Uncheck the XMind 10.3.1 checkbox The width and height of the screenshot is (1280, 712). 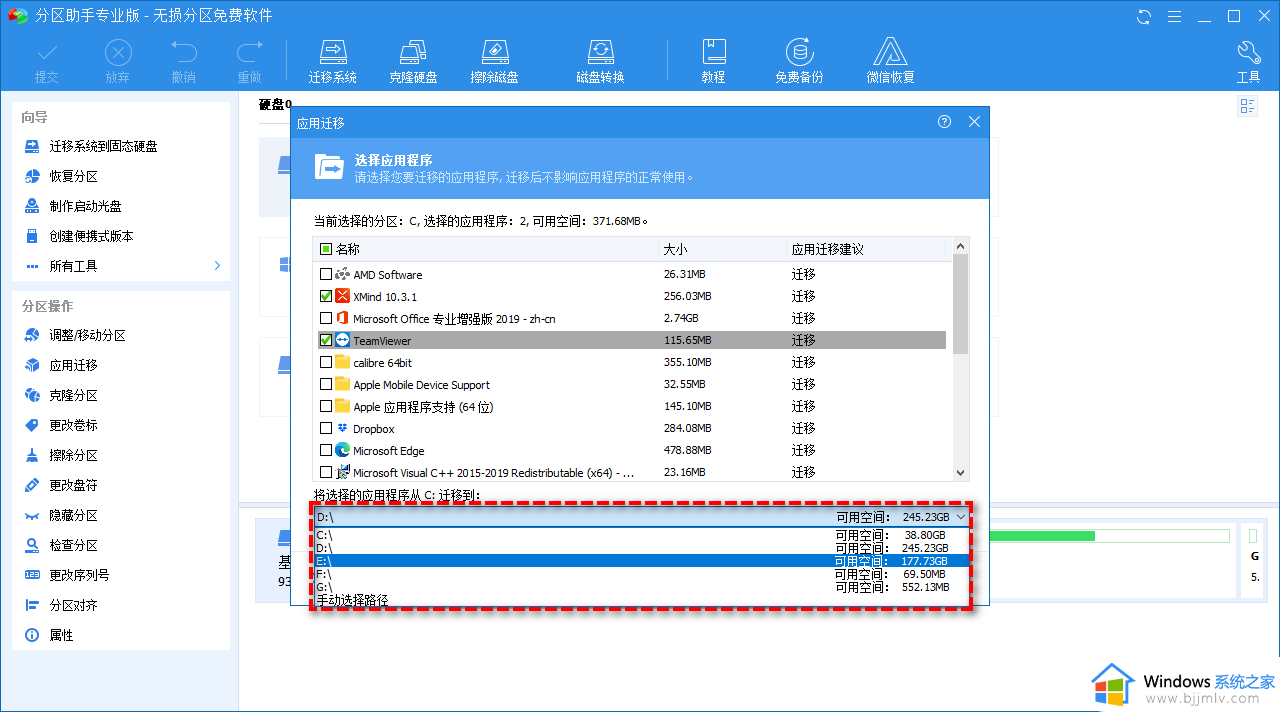[x=326, y=296]
